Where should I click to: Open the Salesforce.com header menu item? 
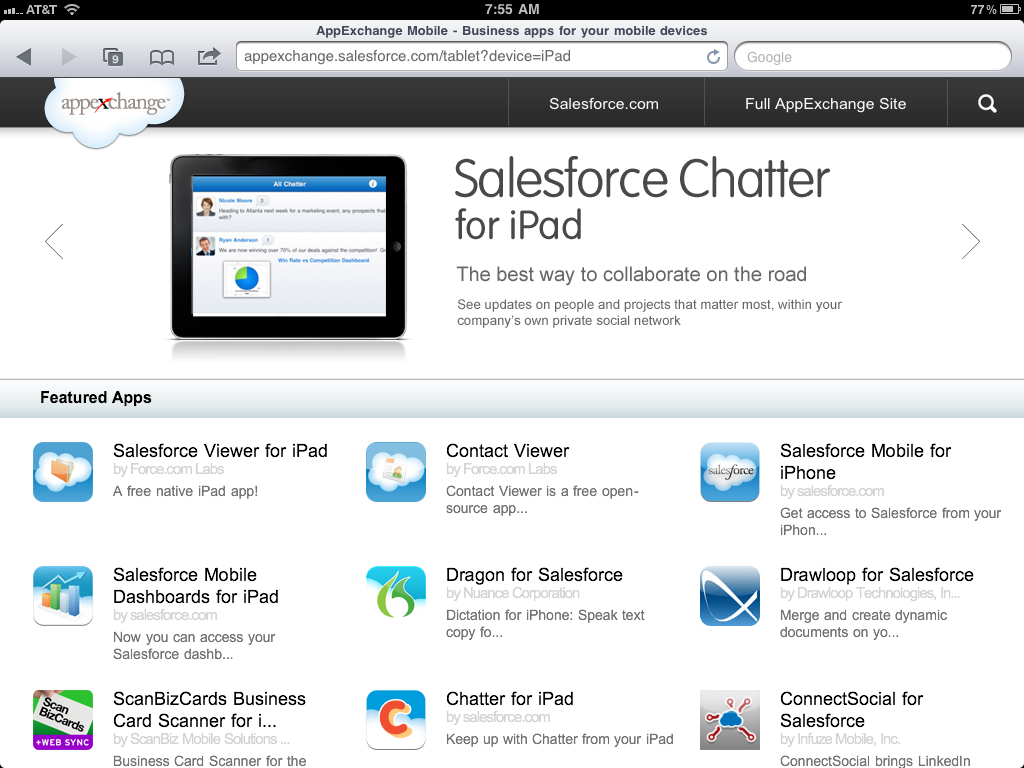click(604, 103)
